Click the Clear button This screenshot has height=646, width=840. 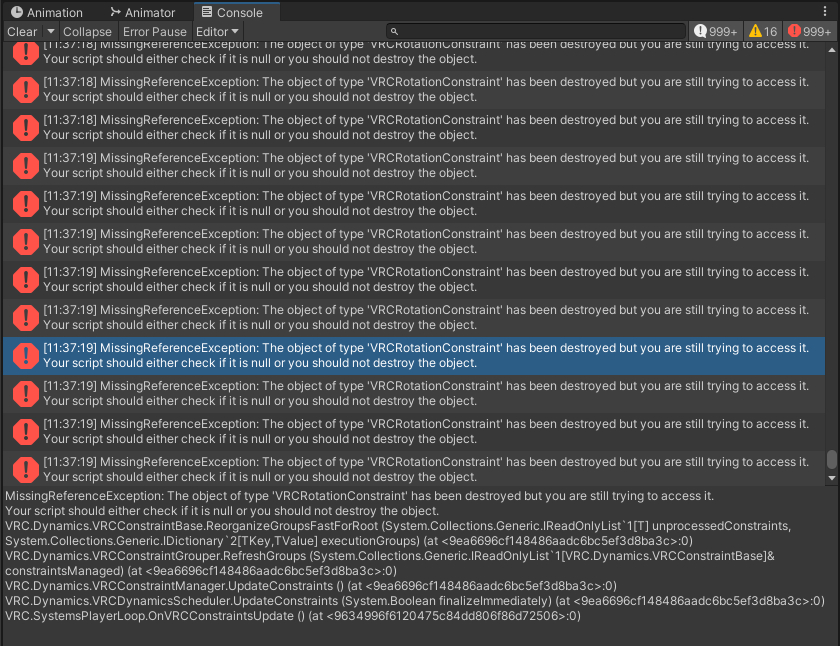point(22,31)
